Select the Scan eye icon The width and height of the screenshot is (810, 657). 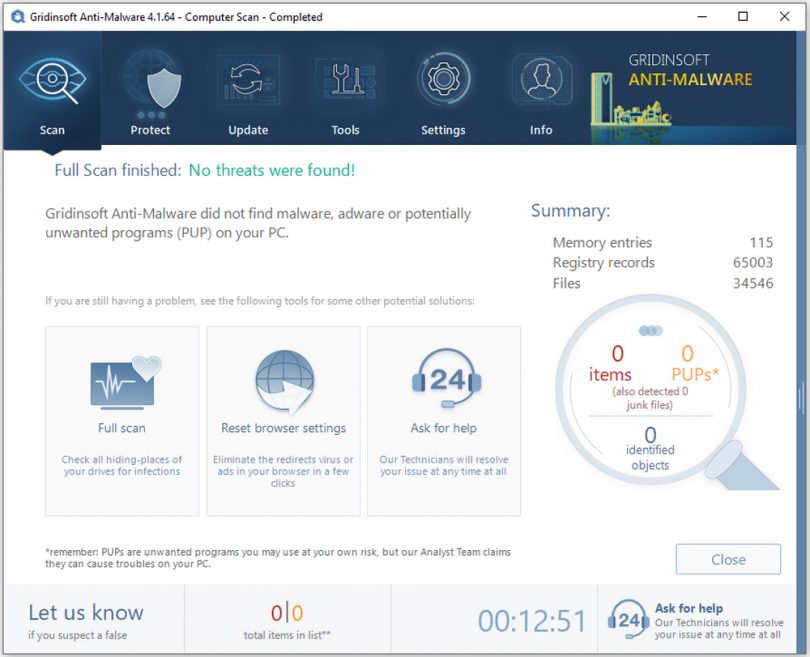click(x=52, y=80)
